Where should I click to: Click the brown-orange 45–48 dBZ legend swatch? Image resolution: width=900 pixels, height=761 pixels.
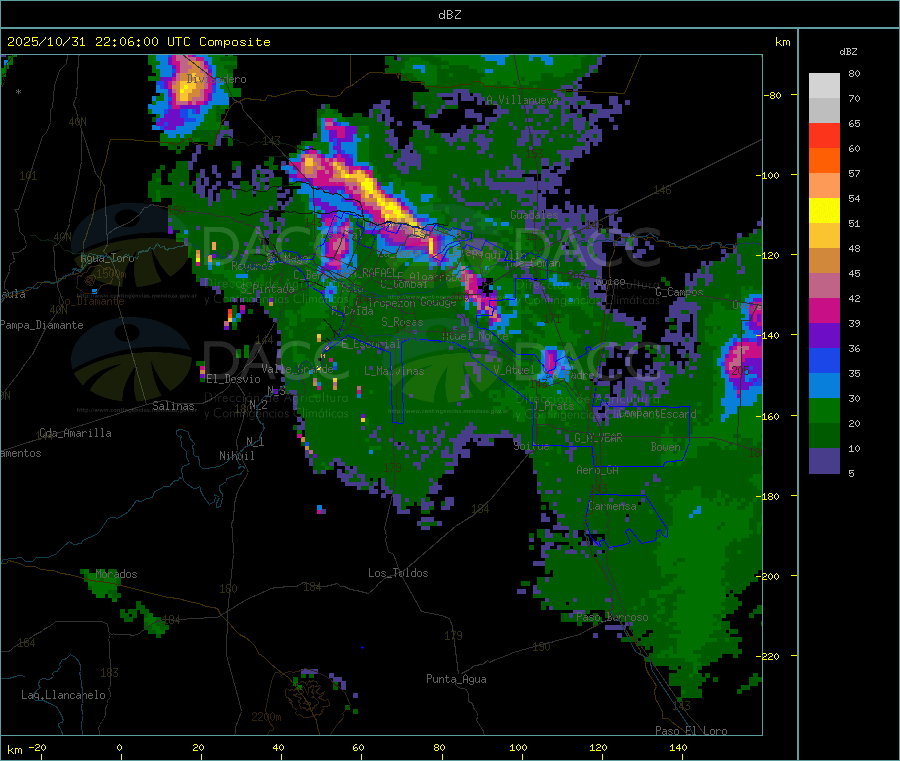pos(824,261)
